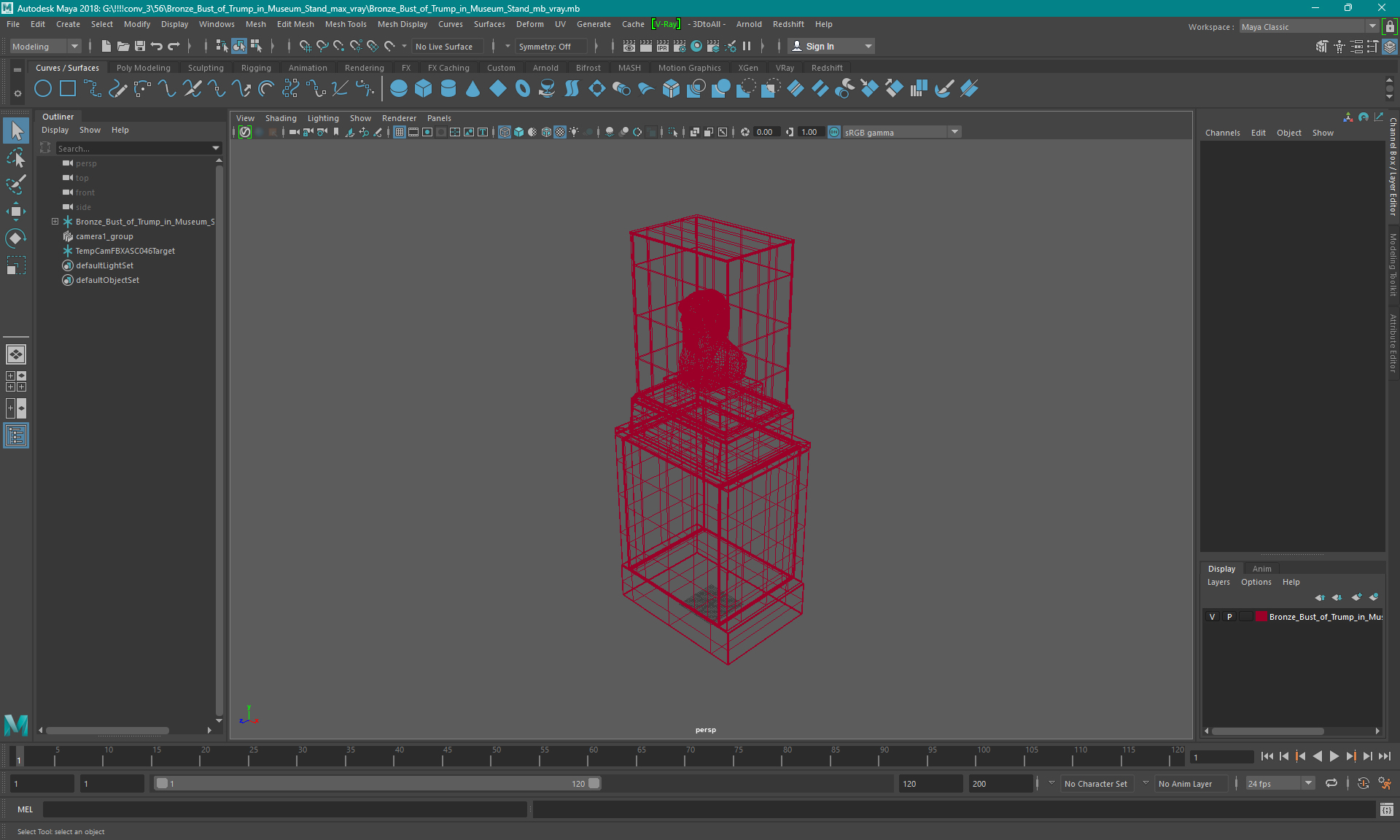Open the Mesh Tools menu

point(346,24)
